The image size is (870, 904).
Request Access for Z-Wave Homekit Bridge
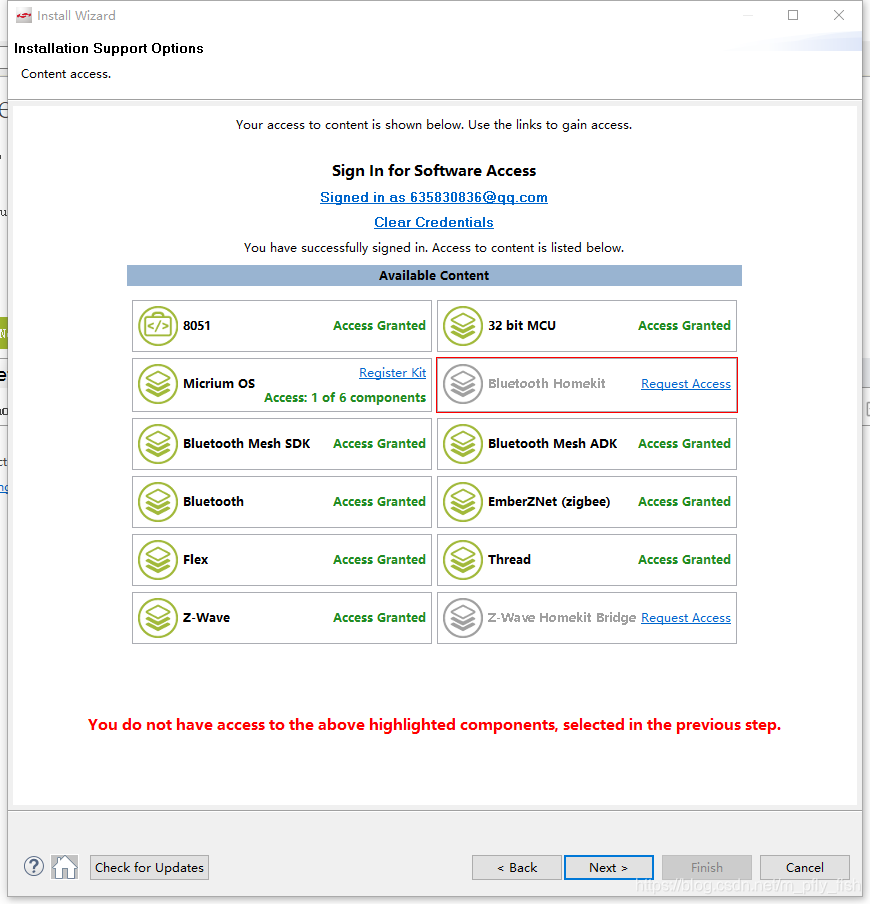686,618
